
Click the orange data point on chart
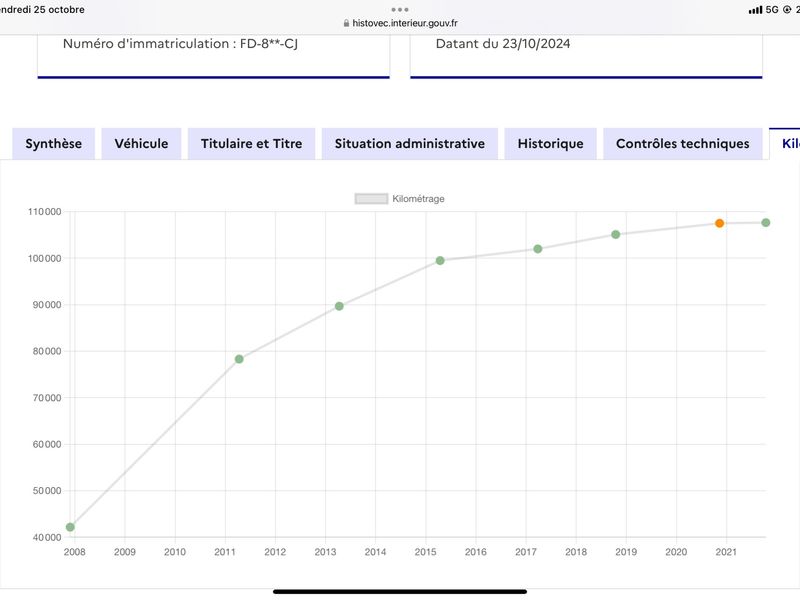click(719, 223)
